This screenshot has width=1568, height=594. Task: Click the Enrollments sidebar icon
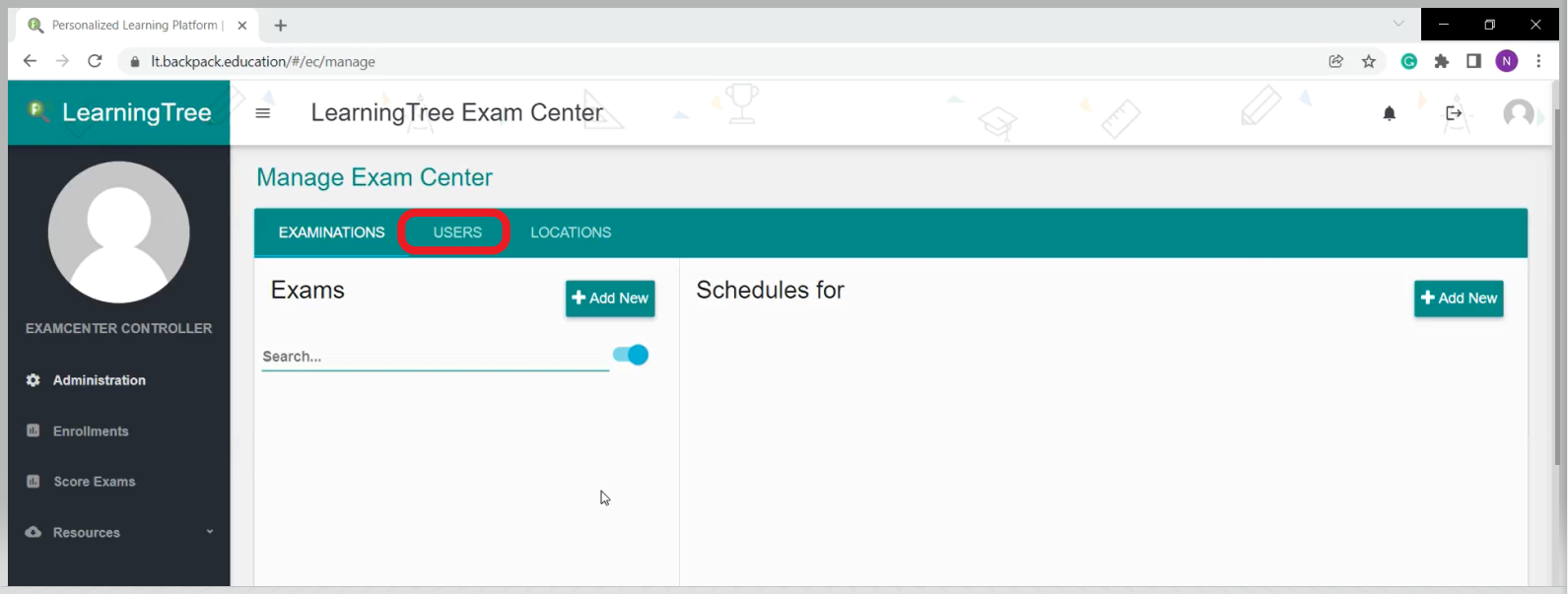pos(34,430)
